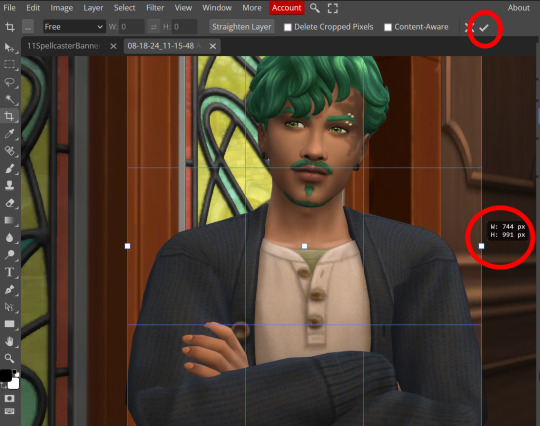Click the Straighten Layer button

pos(241,27)
